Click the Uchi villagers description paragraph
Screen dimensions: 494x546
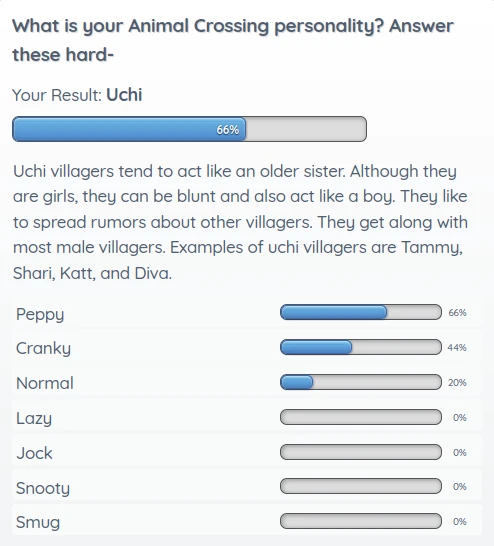(240, 222)
